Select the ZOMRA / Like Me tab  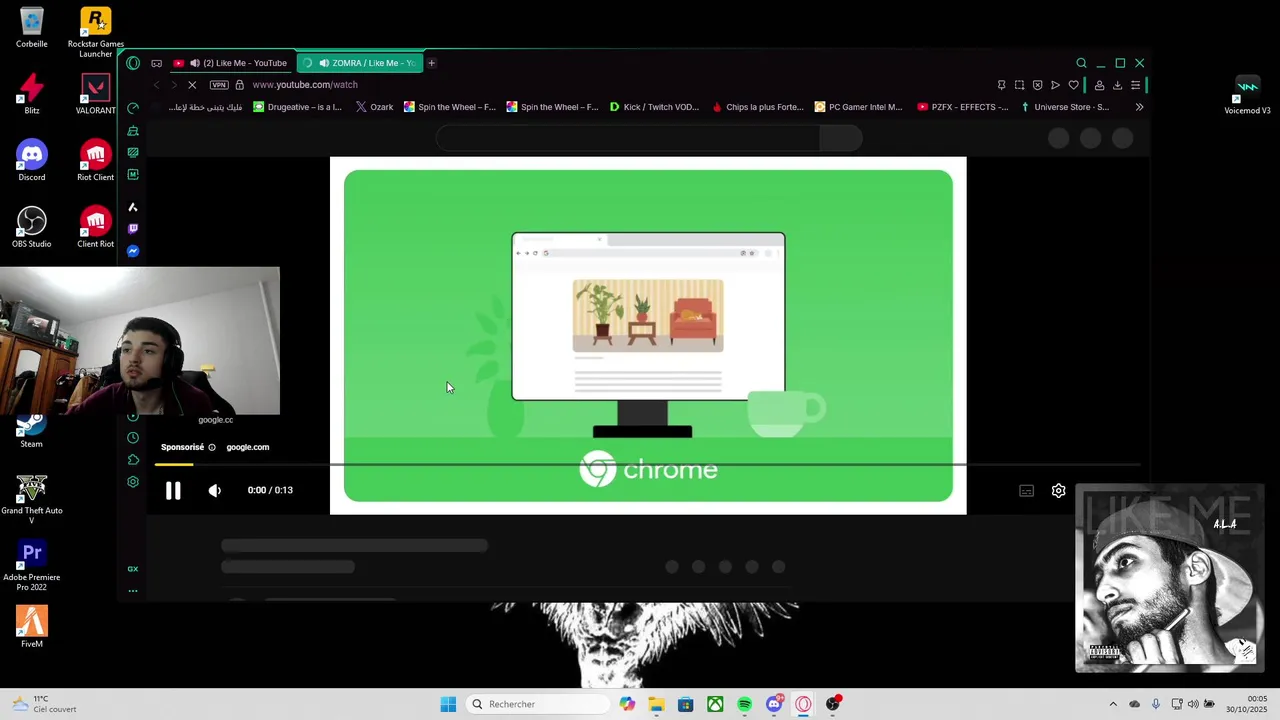(361, 63)
